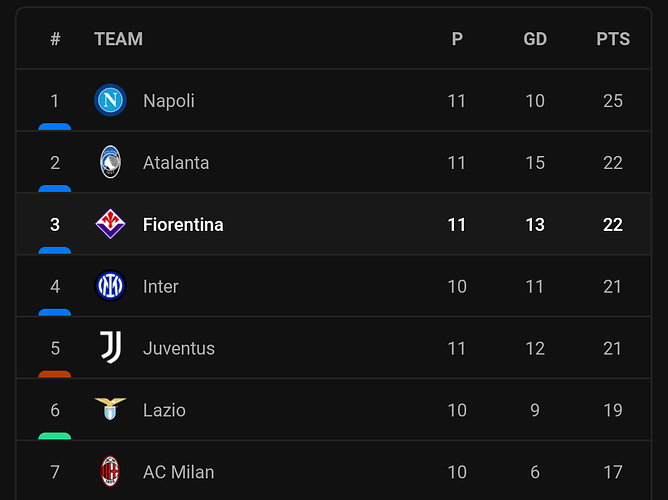Click the blue marker under position 1
The height and width of the screenshot is (500, 668).
tap(55, 126)
